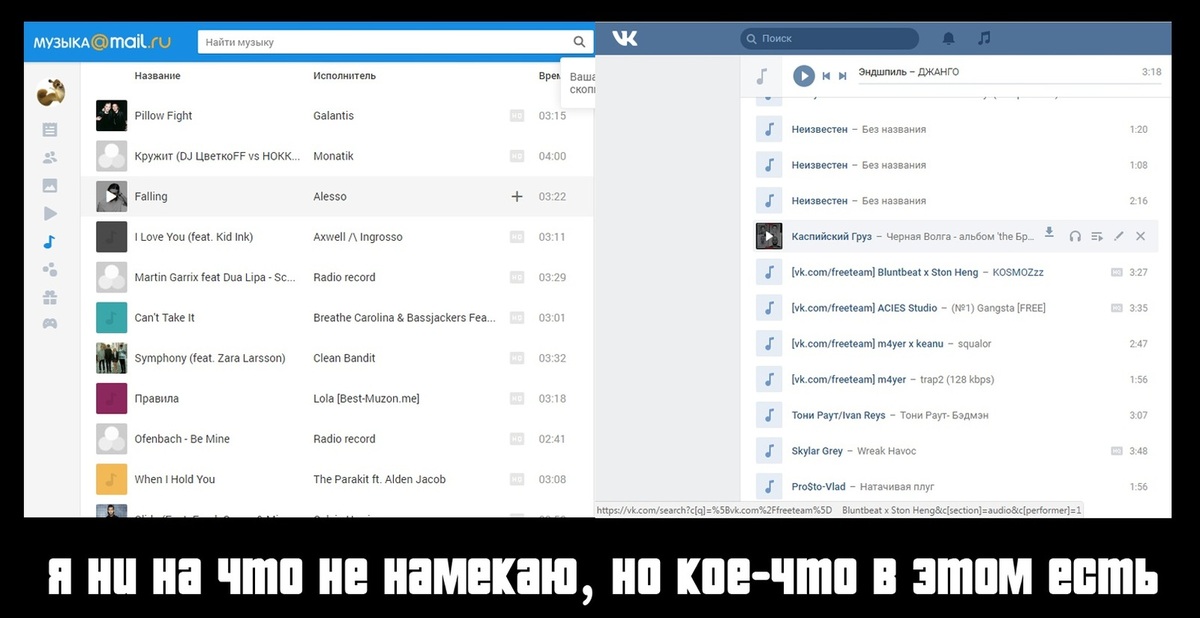Open performer Pro$to-Vlad link in VK
The height and width of the screenshot is (618, 1200).
[x=818, y=487]
